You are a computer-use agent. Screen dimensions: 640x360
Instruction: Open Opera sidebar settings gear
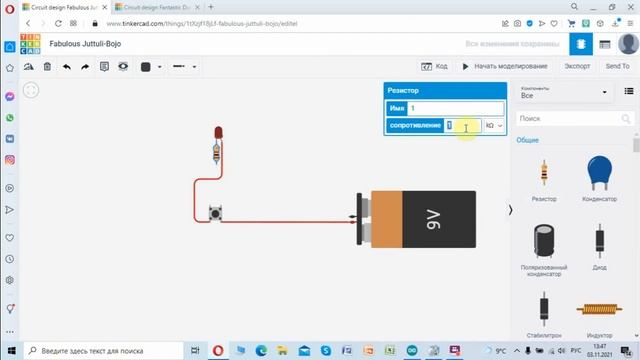[10, 280]
